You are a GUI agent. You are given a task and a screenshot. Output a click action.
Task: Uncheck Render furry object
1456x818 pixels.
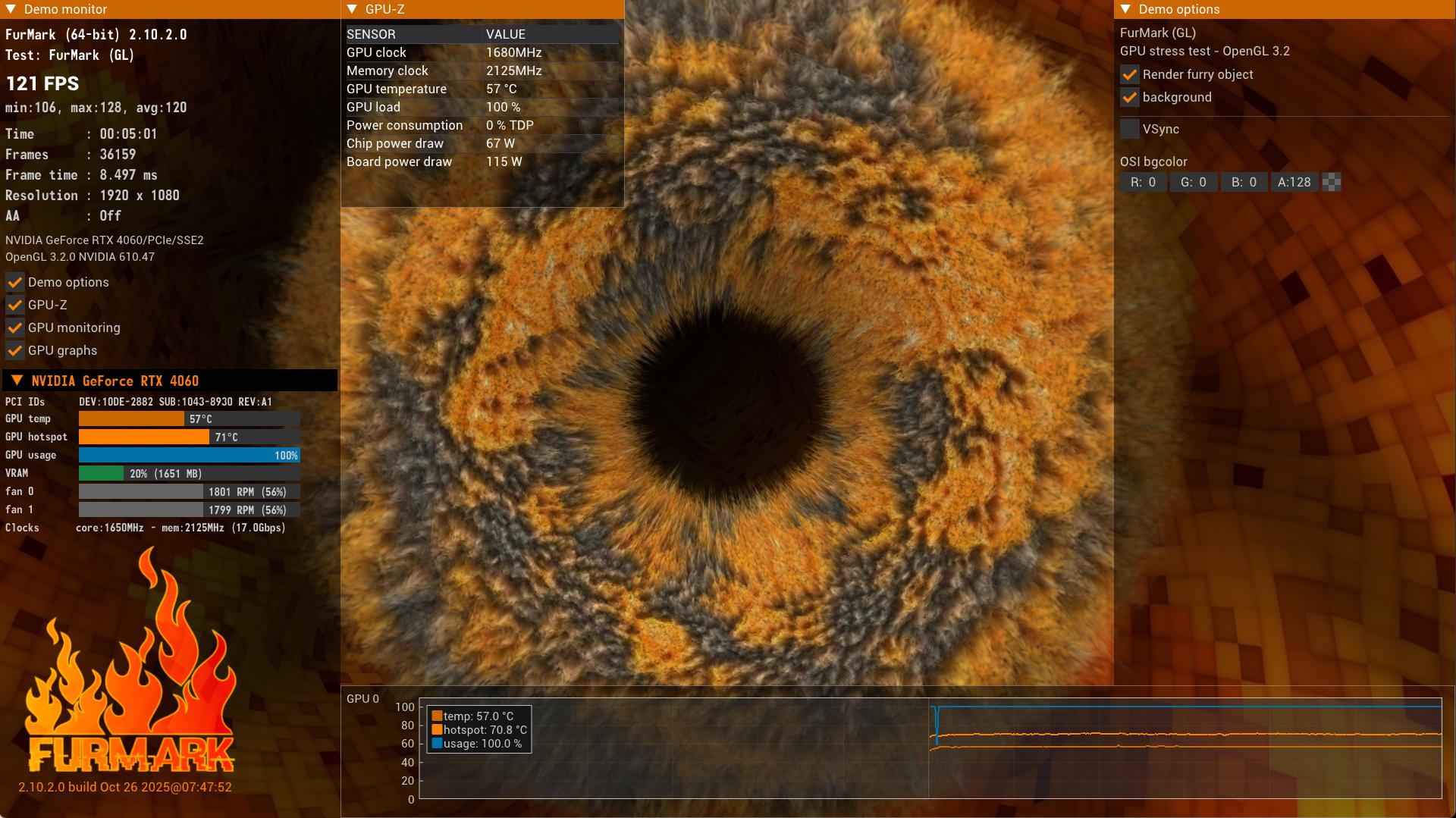tap(1129, 74)
